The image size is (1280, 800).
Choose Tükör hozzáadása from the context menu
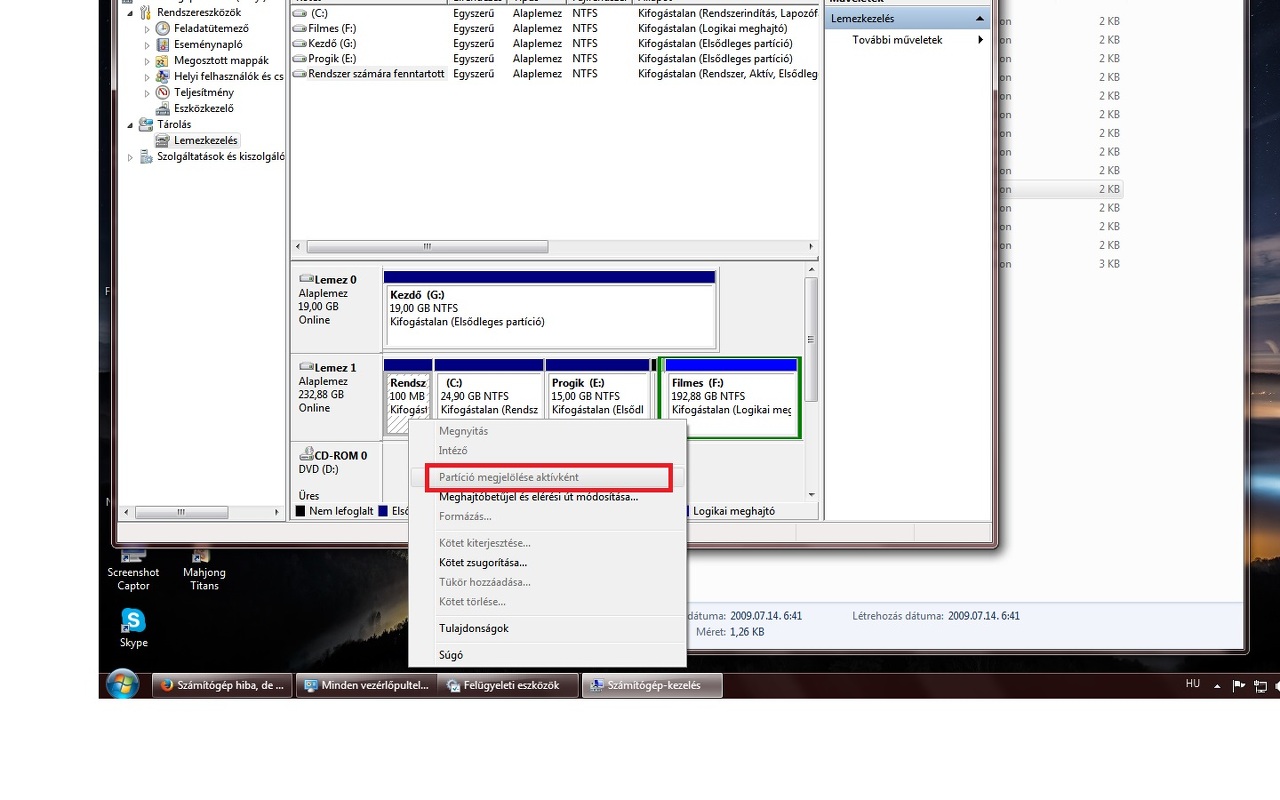click(x=547, y=582)
